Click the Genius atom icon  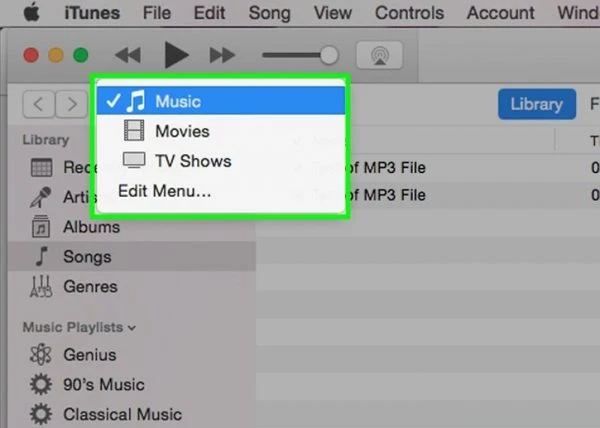pos(41,354)
